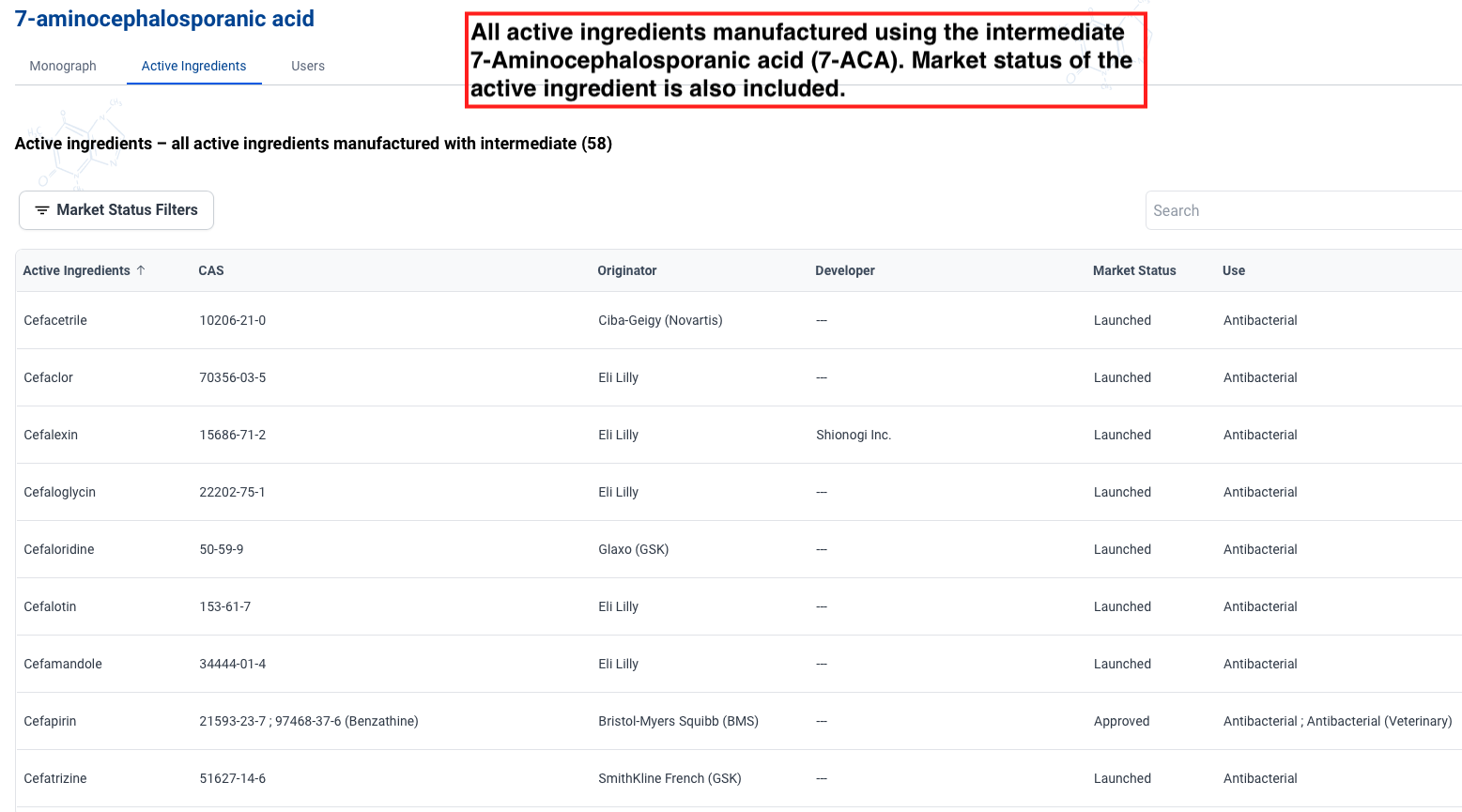
Task: Click the Developer column header
Action: point(844,270)
